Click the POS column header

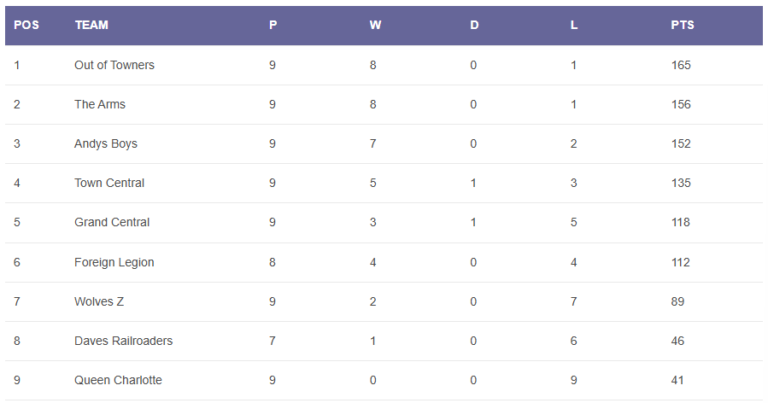point(26,25)
